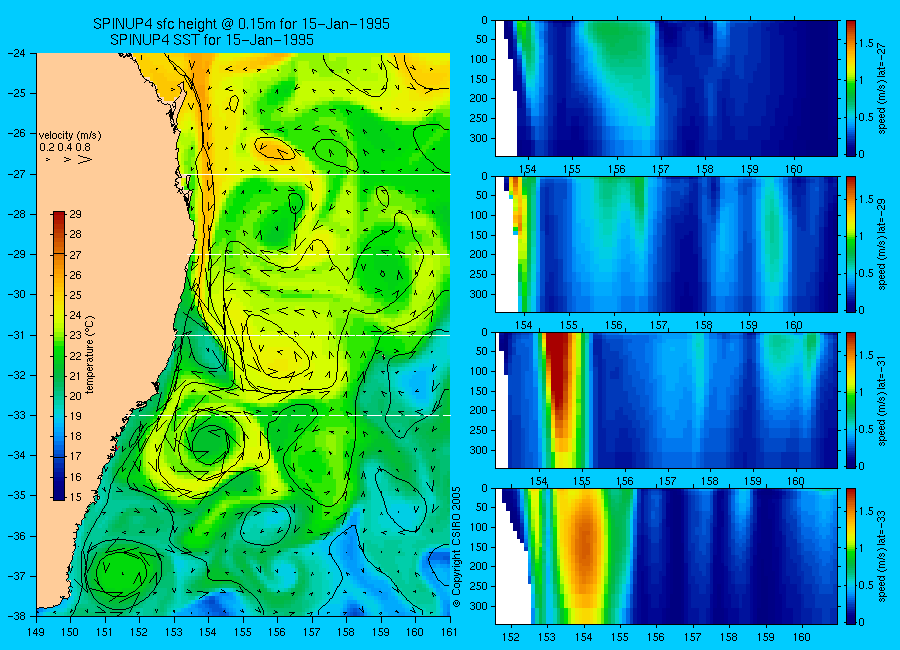Click the white dashed line at latitude -27

click(x=319, y=175)
